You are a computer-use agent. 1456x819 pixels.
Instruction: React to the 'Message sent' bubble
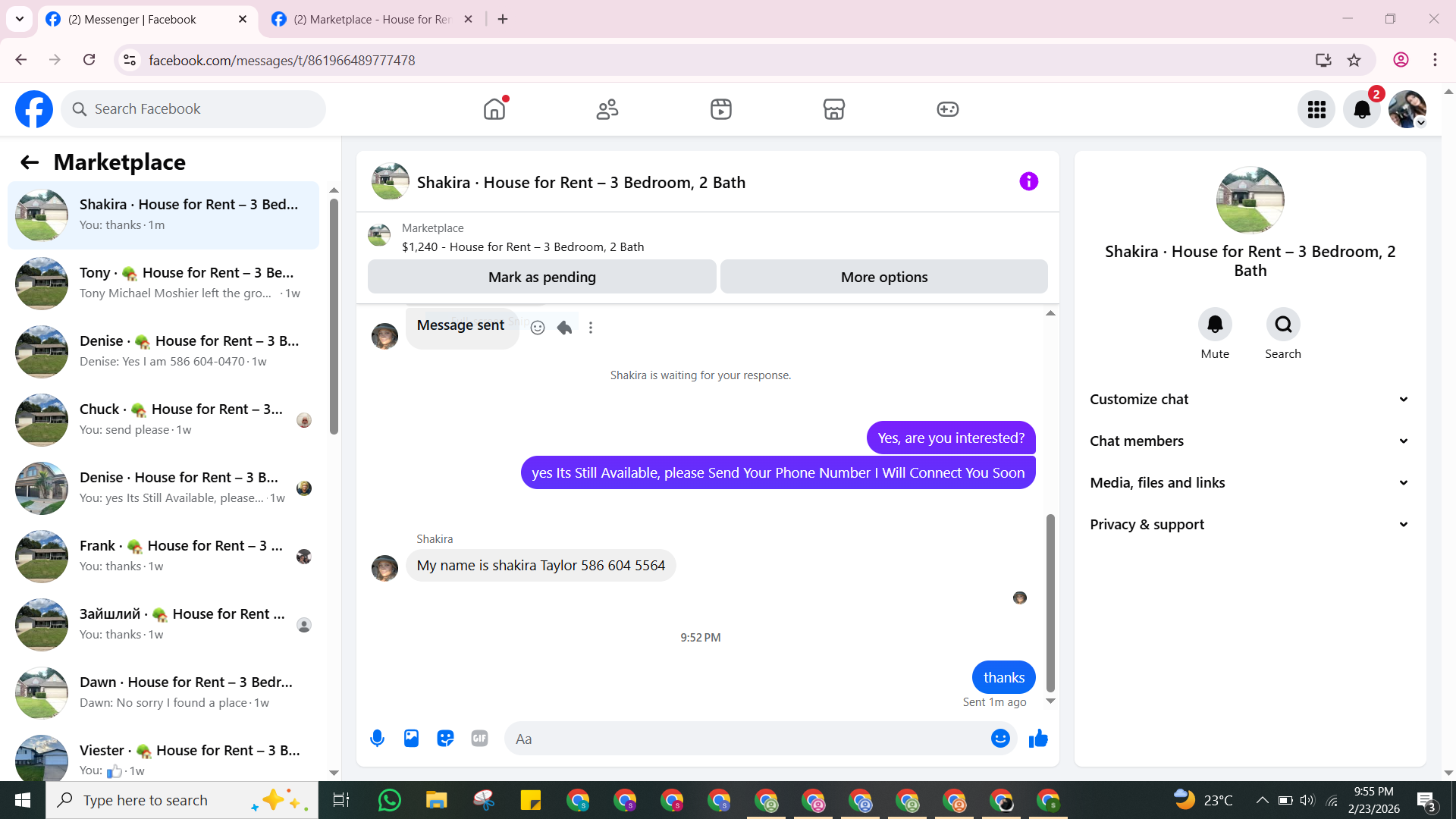click(x=538, y=328)
